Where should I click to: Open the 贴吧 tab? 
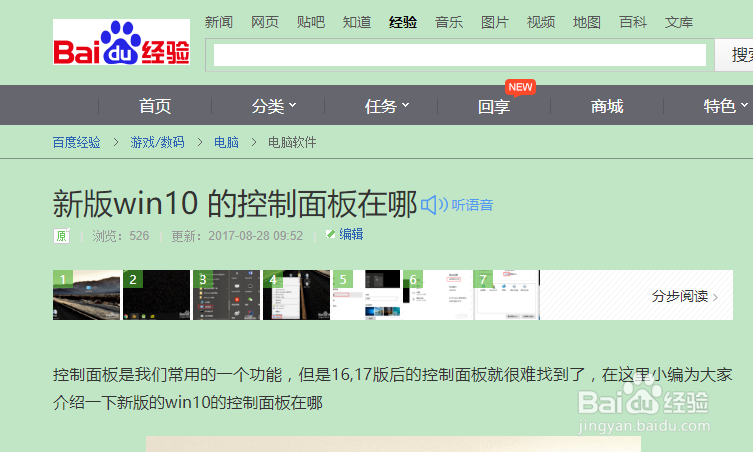[311, 22]
